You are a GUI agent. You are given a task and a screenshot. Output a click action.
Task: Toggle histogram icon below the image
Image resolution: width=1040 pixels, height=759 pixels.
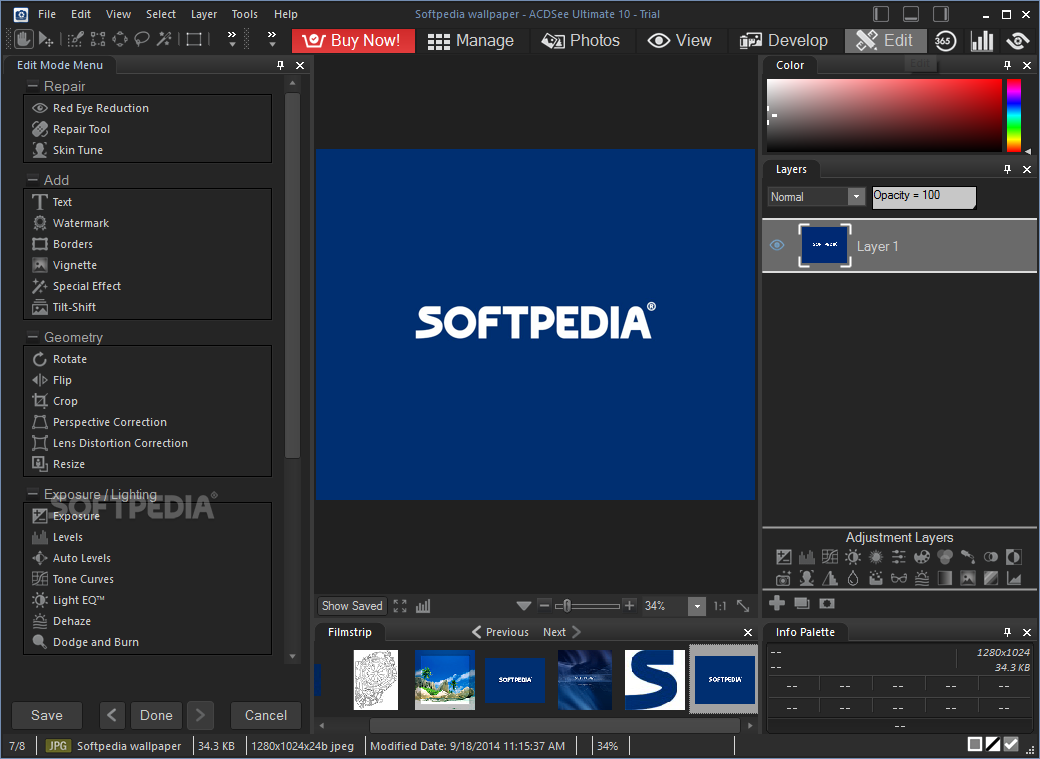(x=423, y=606)
